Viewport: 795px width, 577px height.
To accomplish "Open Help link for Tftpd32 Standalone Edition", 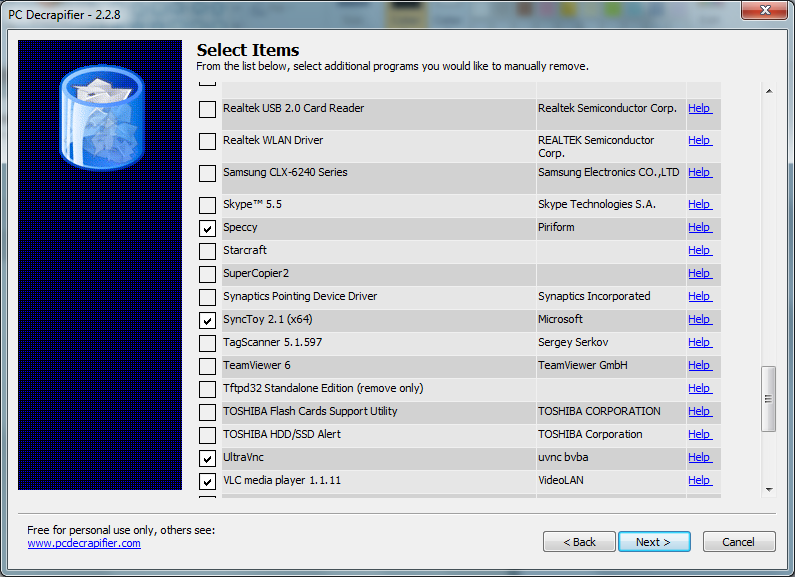I will click(700, 388).
